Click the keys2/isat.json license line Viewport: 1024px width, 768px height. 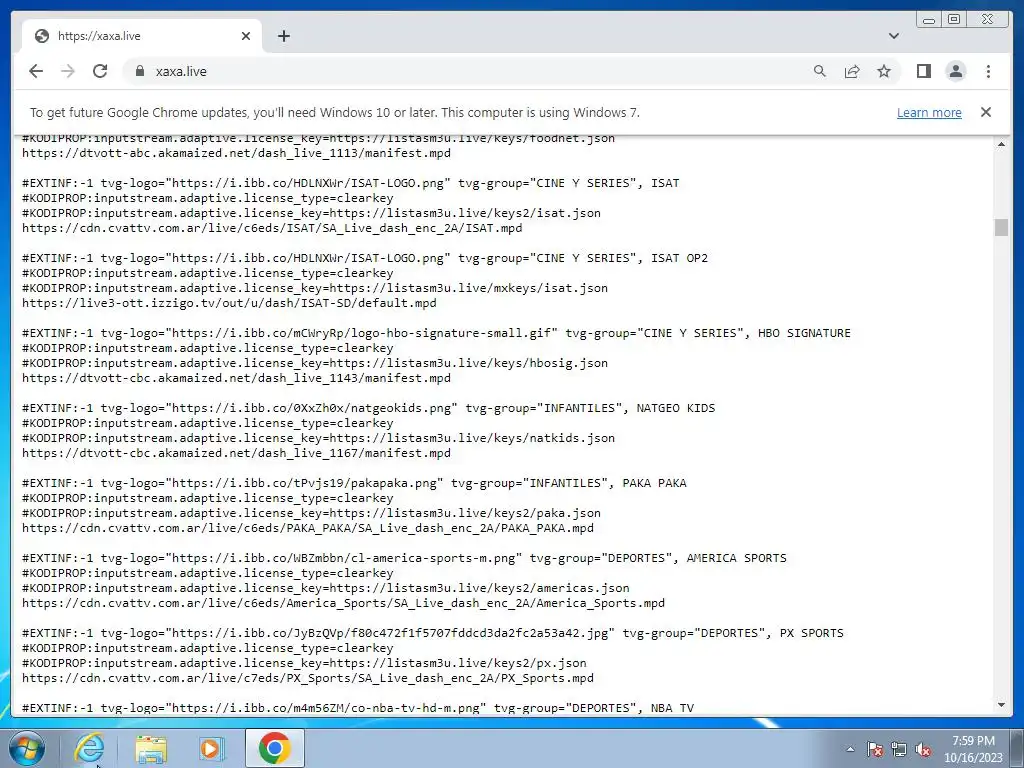tap(311, 213)
